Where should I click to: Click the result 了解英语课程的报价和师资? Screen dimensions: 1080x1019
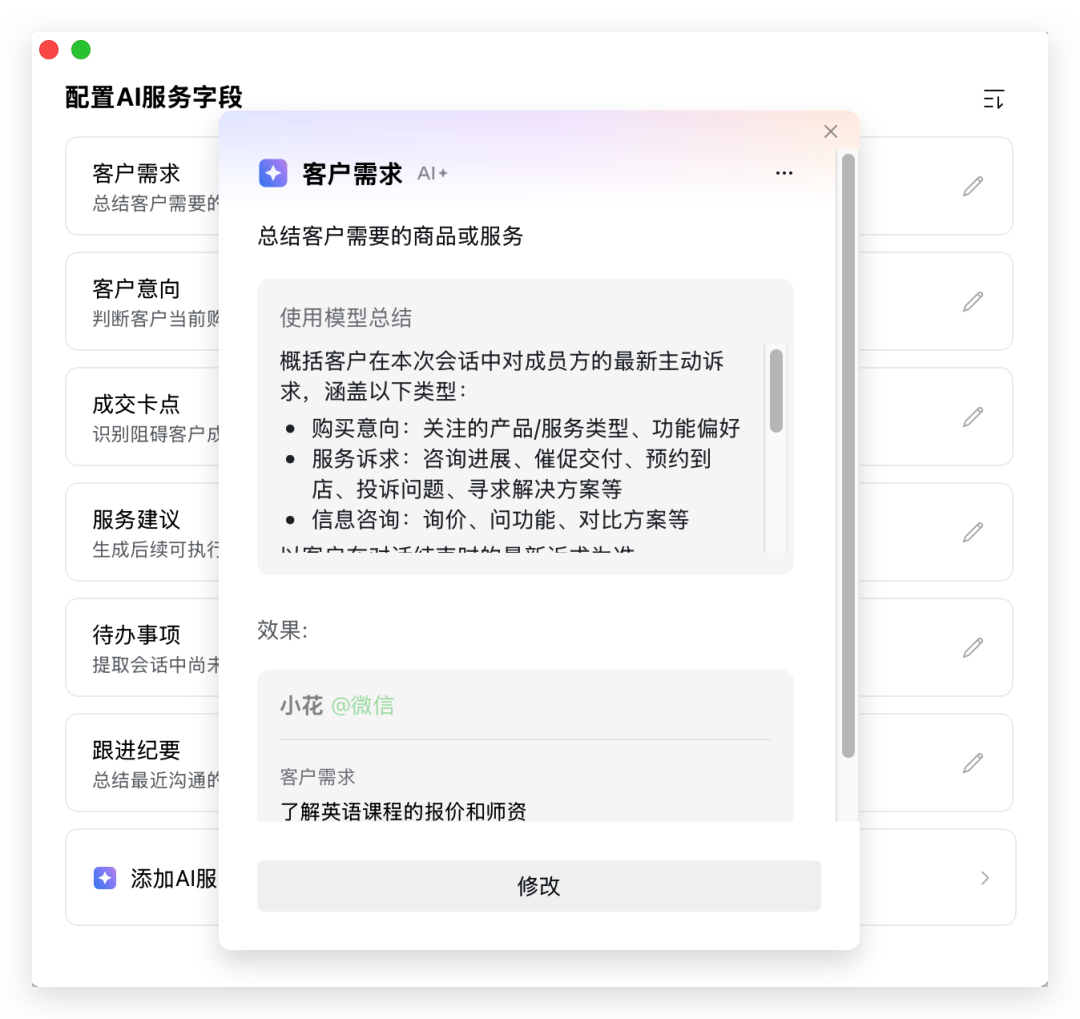pyautogui.click(x=403, y=812)
